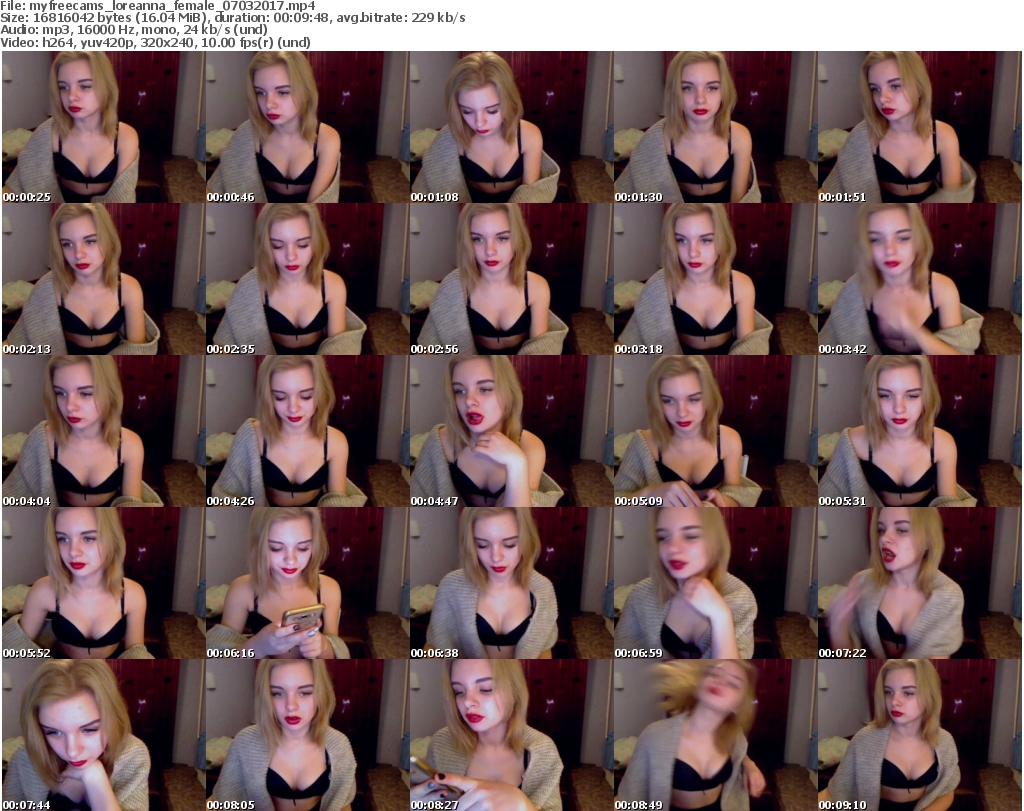This screenshot has height=811, width=1024.
Task: Select the thumbnail stamped 00:00:46
Action: (307, 127)
